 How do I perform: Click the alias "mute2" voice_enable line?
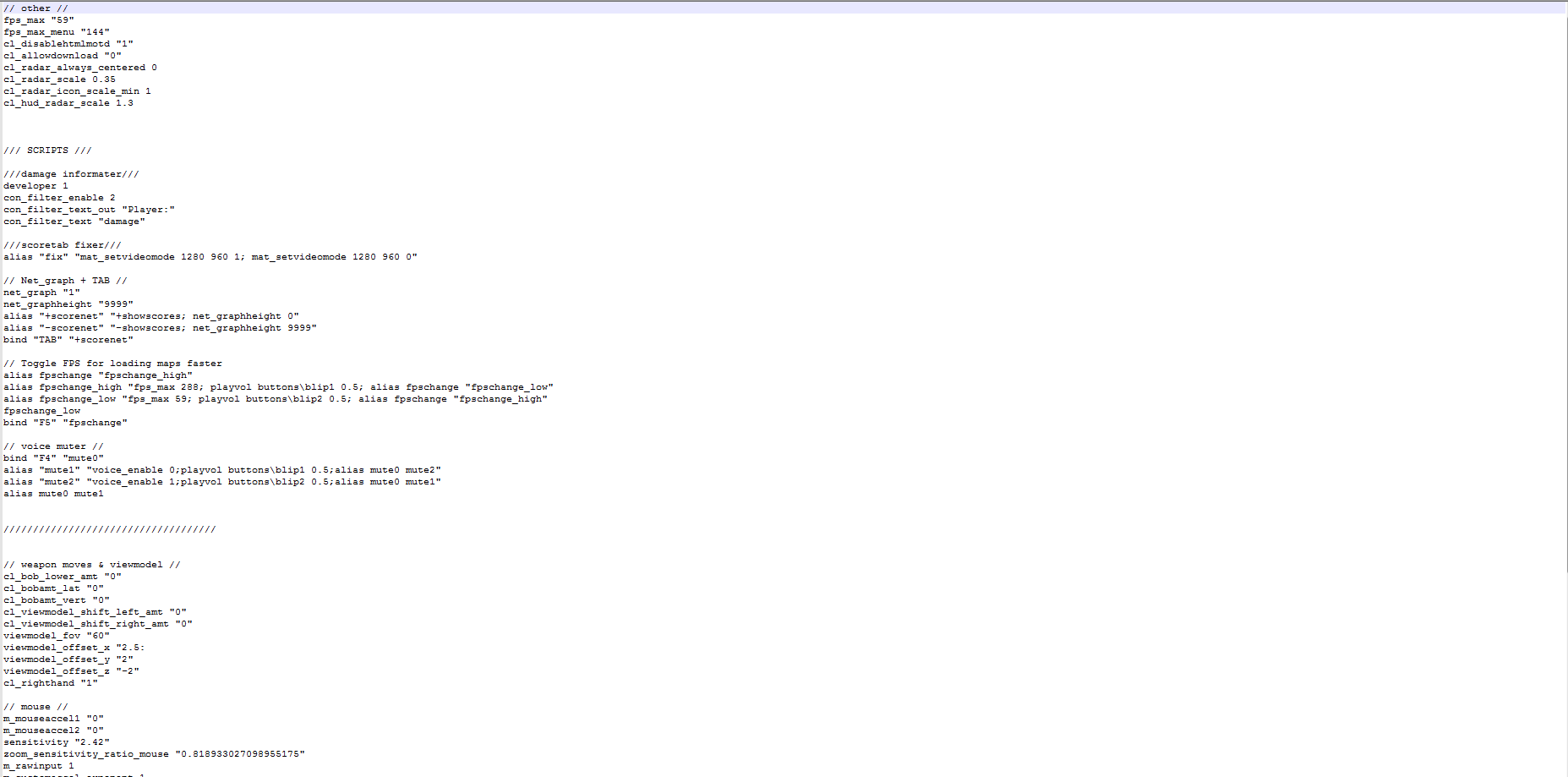[221, 482]
